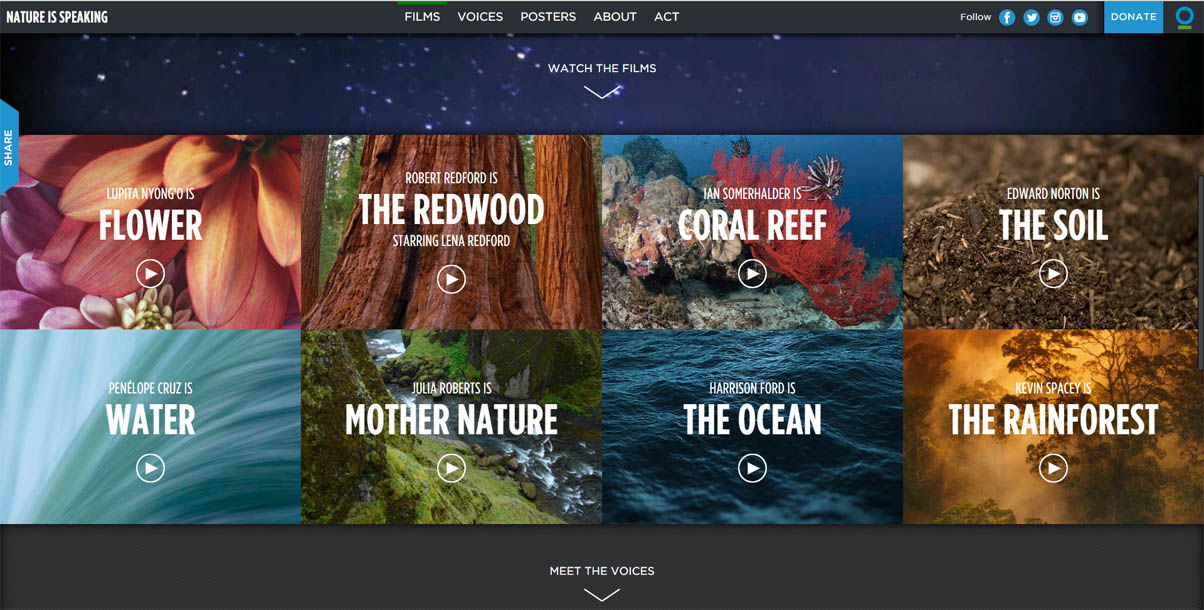The image size is (1204, 610).
Task: Click The Redwood title
Action: (451, 210)
